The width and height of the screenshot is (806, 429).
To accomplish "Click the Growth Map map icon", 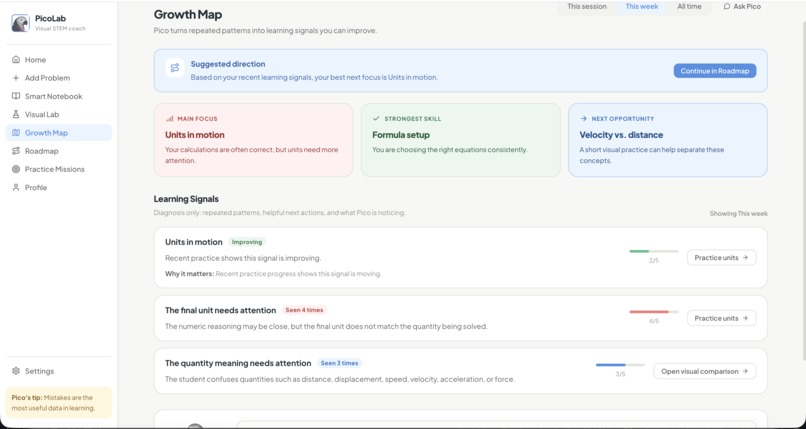I will click(x=16, y=133).
